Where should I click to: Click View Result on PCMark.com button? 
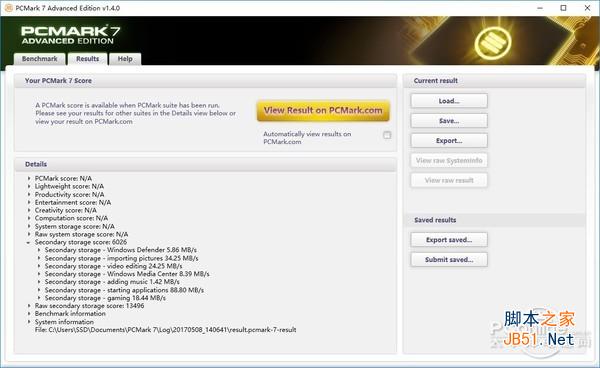(x=323, y=111)
